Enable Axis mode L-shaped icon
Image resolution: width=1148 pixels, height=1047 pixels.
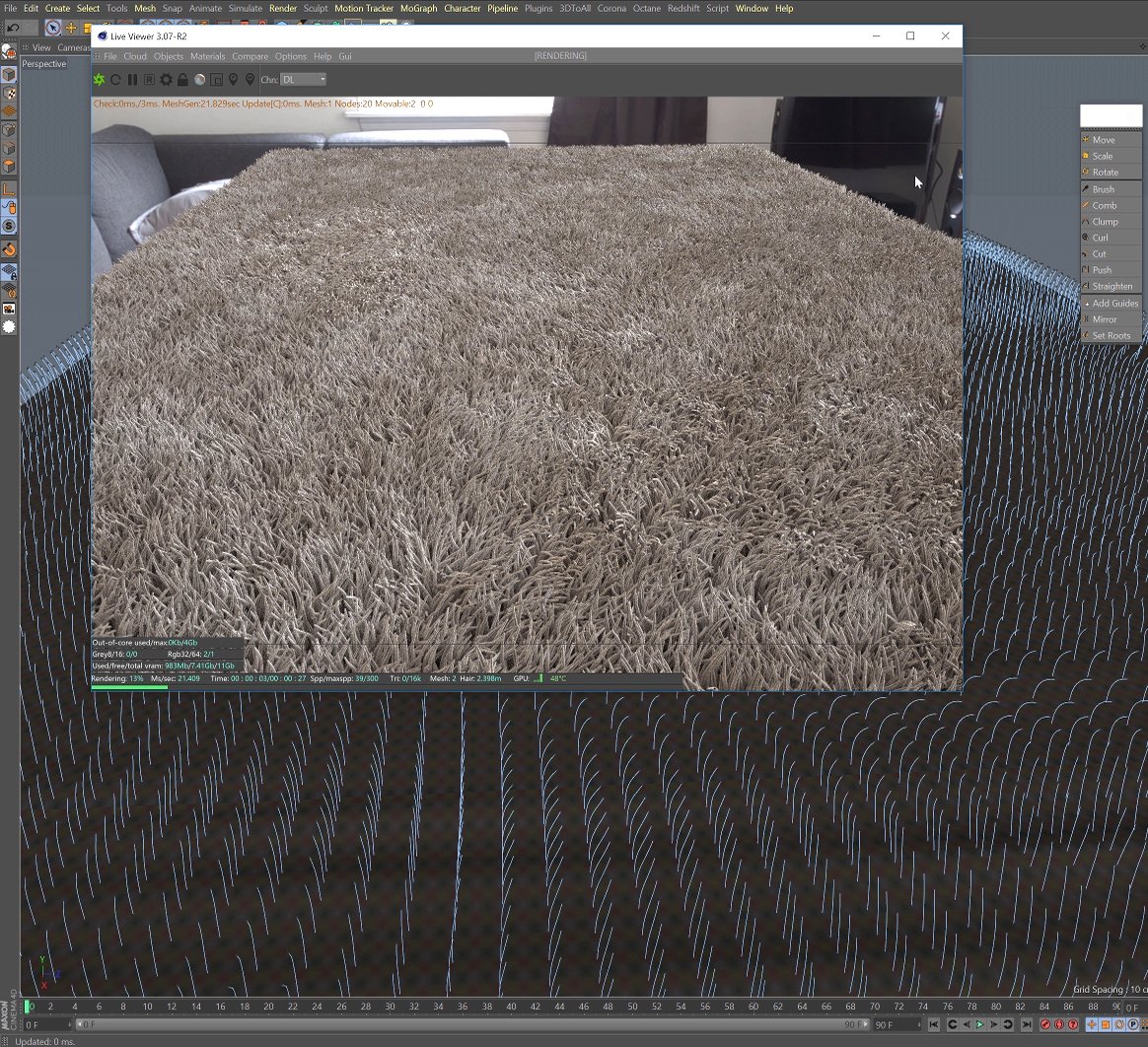(x=9, y=188)
